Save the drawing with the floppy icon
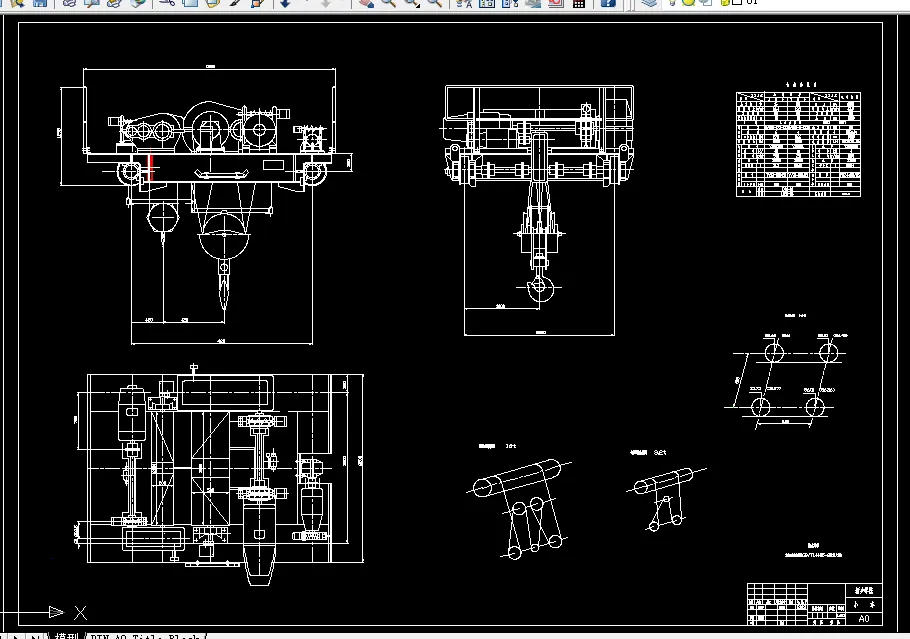 [40, 3]
